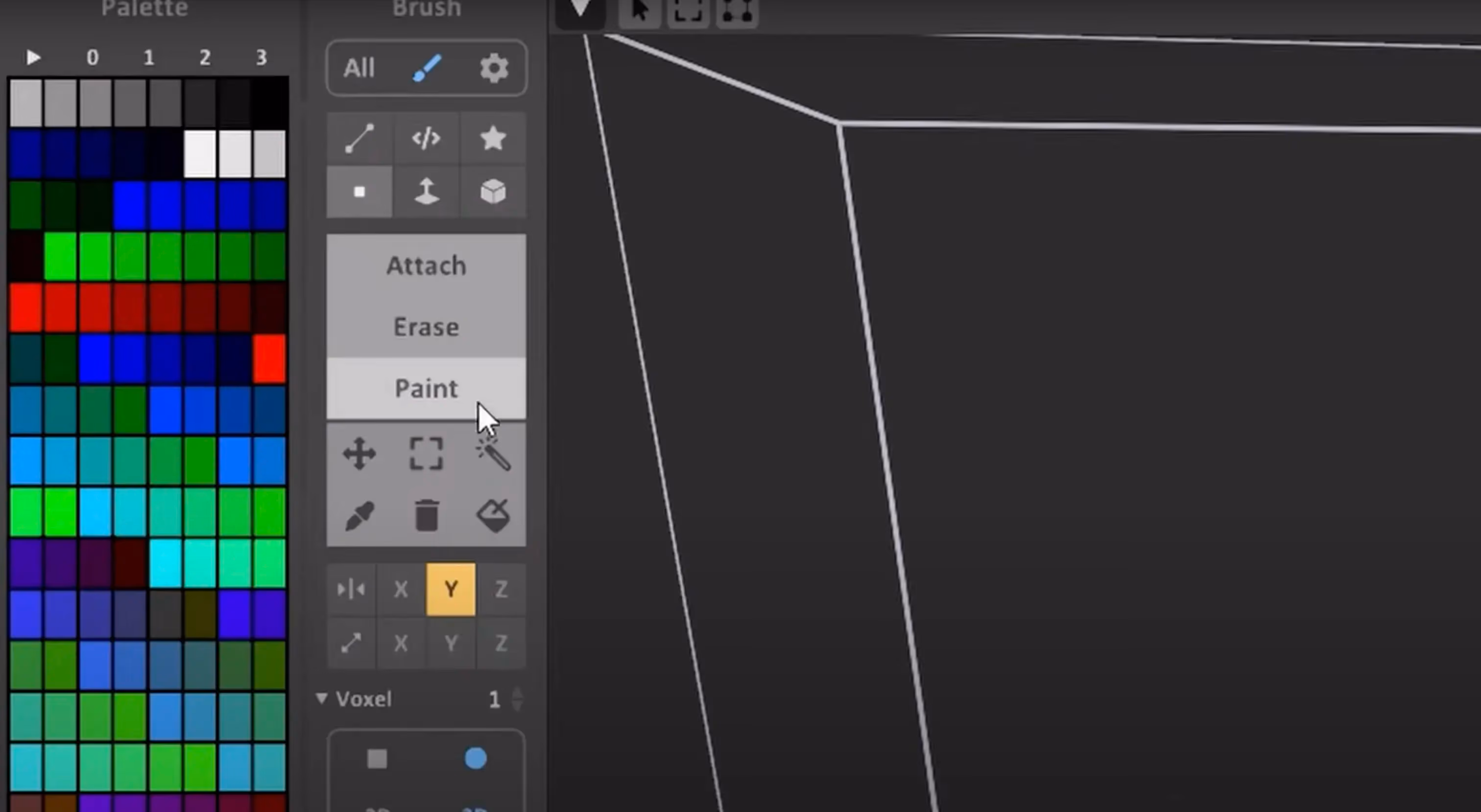Click the bounding box transform icon in viewport toolbar

pos(737,11)
